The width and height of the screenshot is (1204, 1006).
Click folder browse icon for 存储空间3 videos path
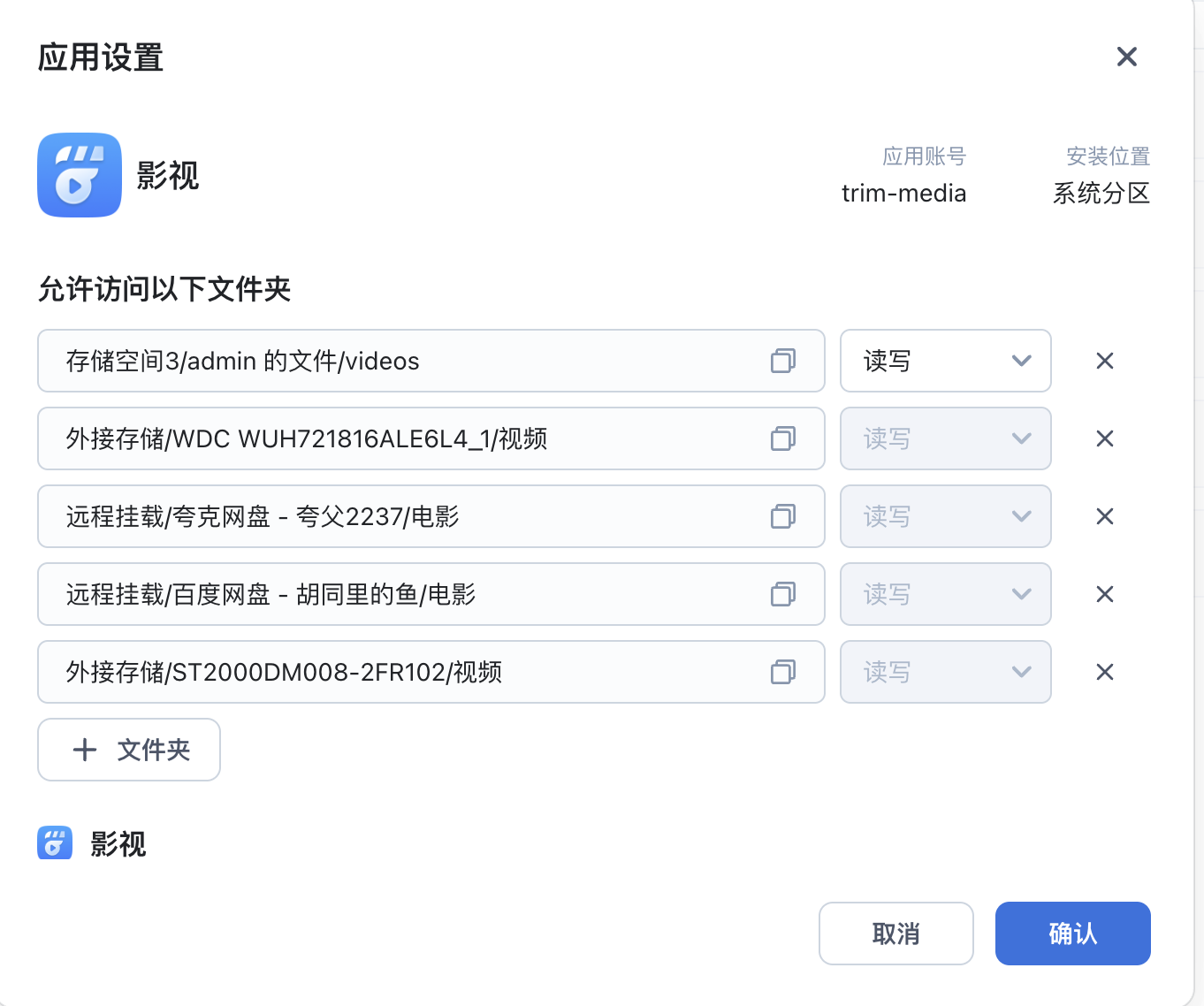coord(783,361)
